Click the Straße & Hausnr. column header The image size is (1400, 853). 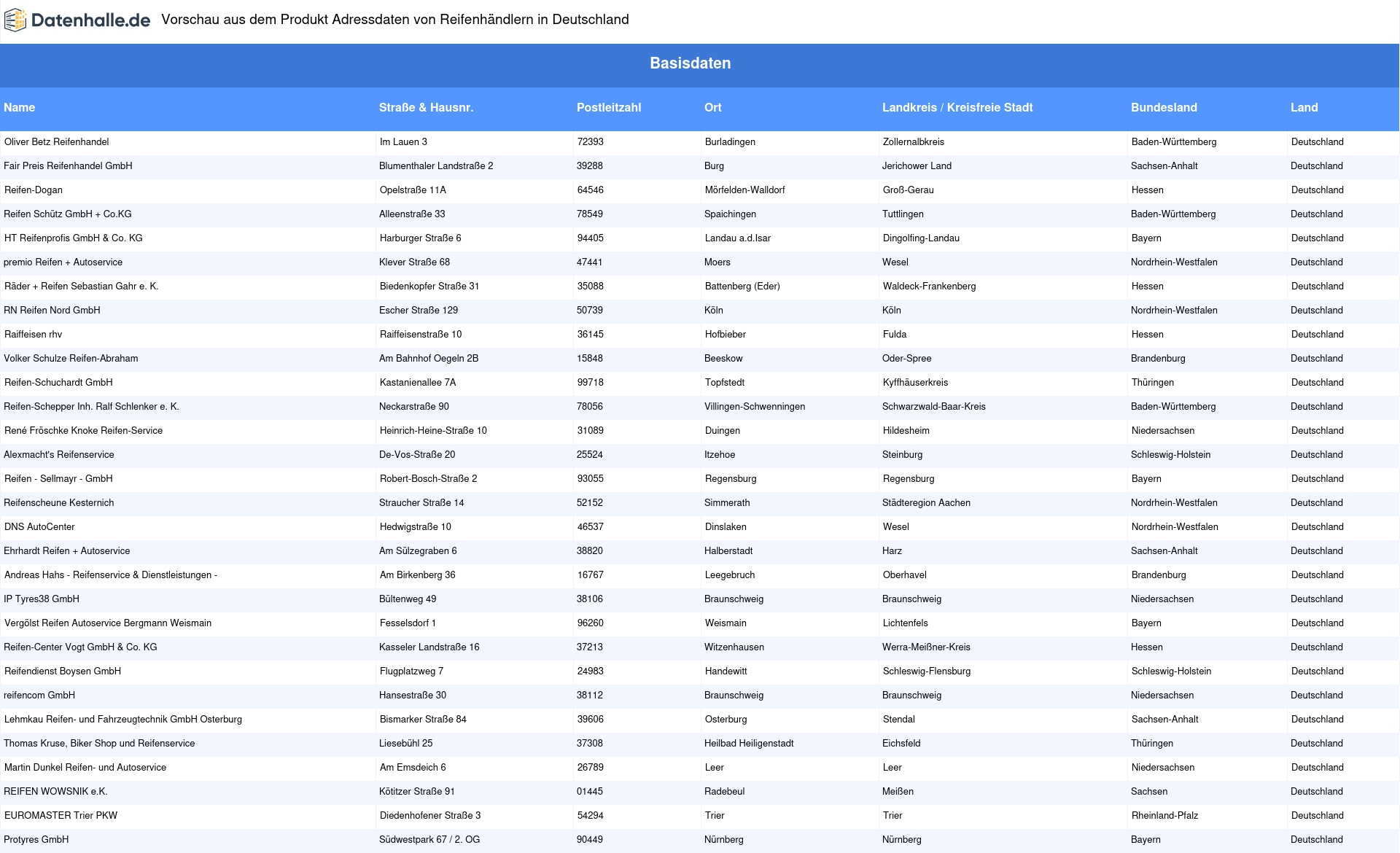(x=426, y=107)
